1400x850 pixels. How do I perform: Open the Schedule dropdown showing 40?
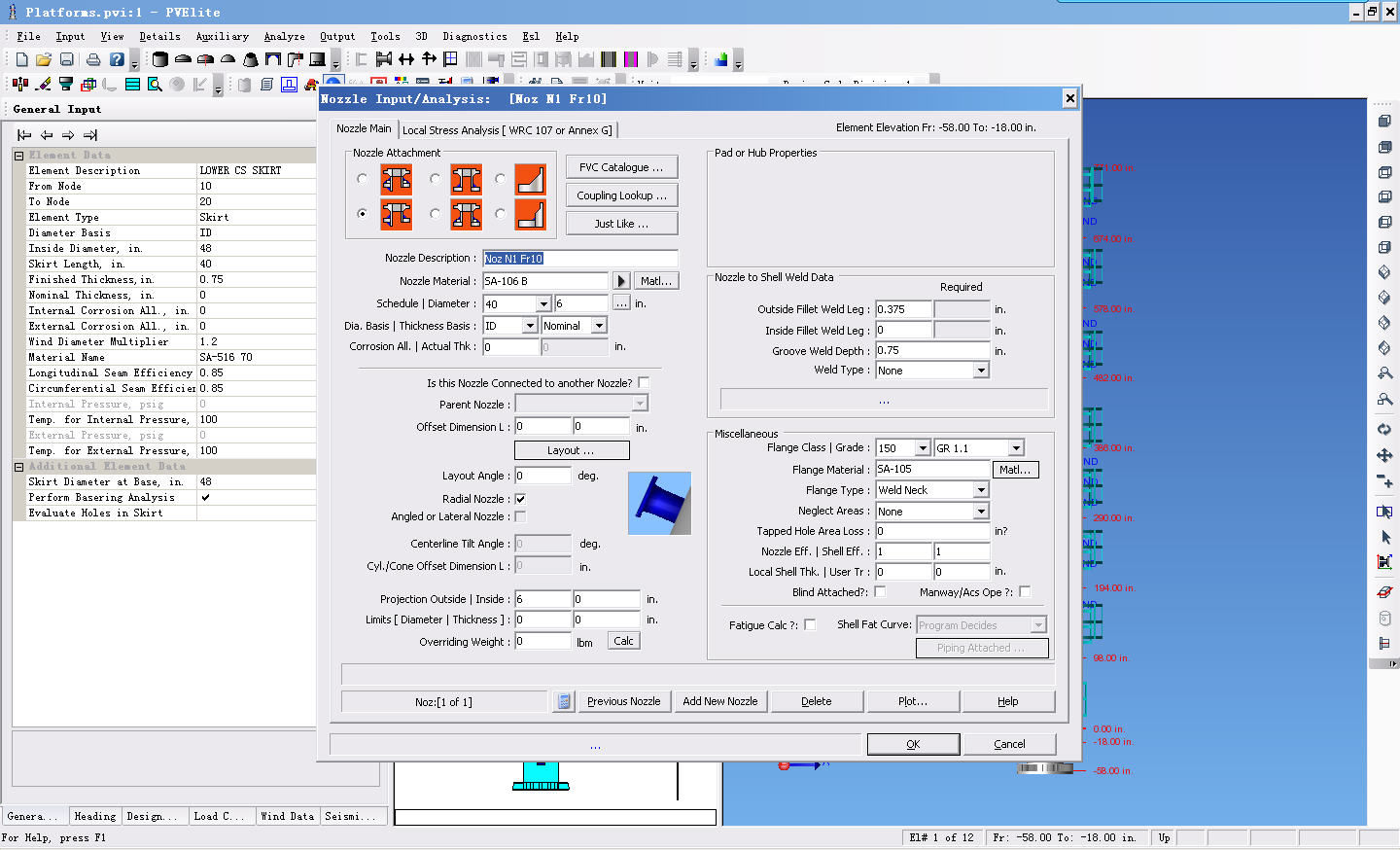(544, 304)
